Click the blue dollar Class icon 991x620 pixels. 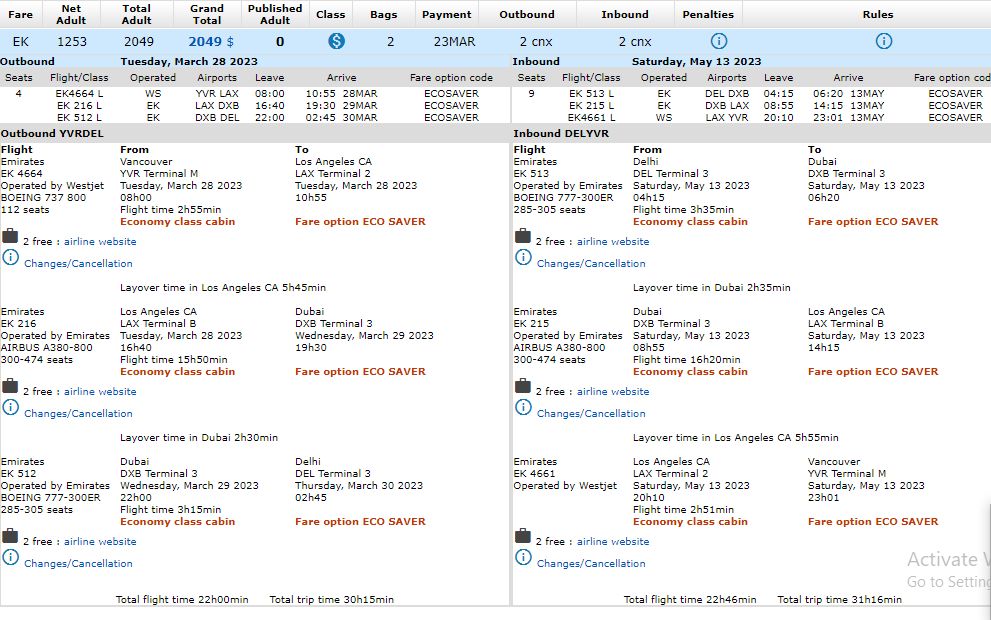coord(337,41)
